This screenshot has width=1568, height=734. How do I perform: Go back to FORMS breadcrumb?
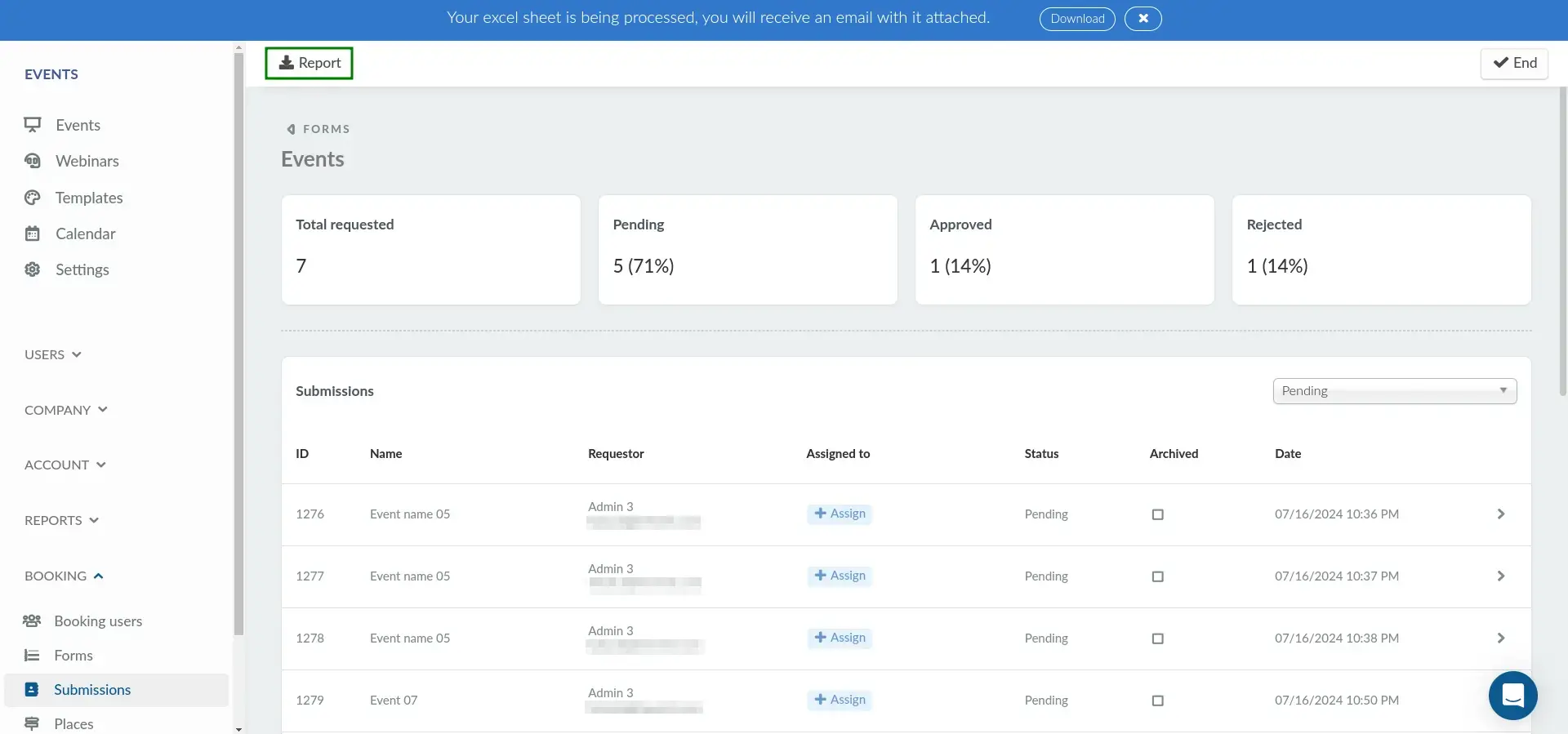click(318, 129)
